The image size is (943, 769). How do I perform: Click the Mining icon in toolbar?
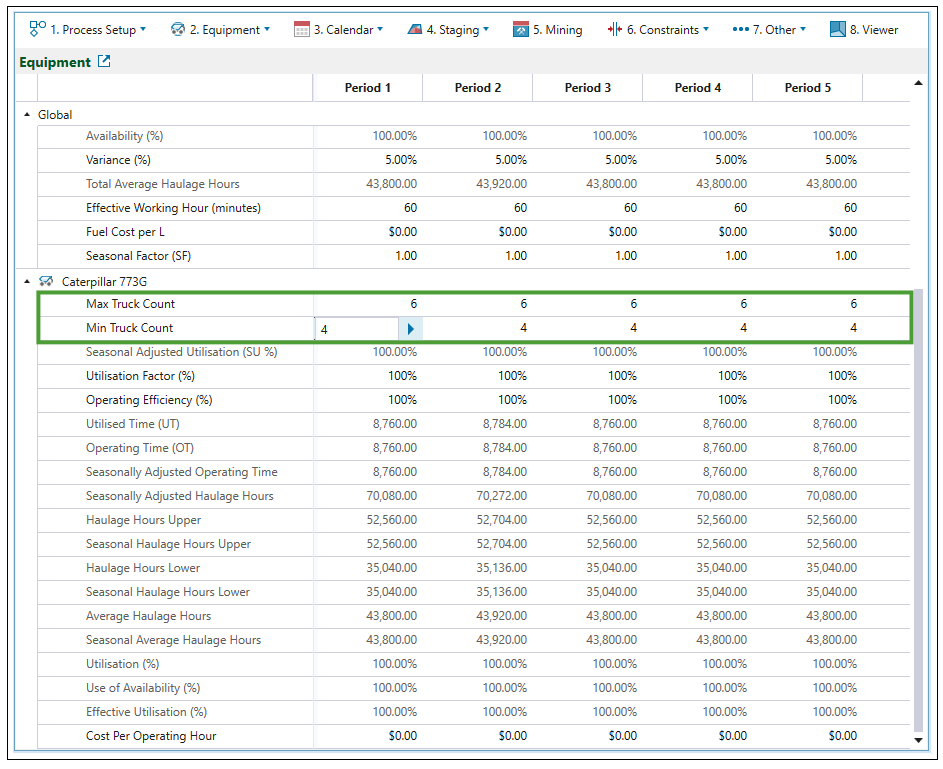(x=520, y=29)
